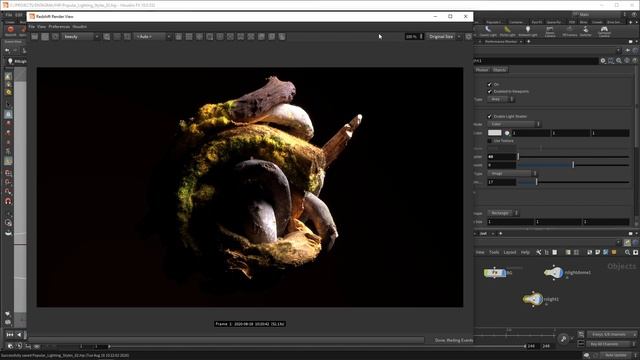Select the VR Camera shelf tool
The width and height of the screenshot is (640, 360).
coord(569,31)
